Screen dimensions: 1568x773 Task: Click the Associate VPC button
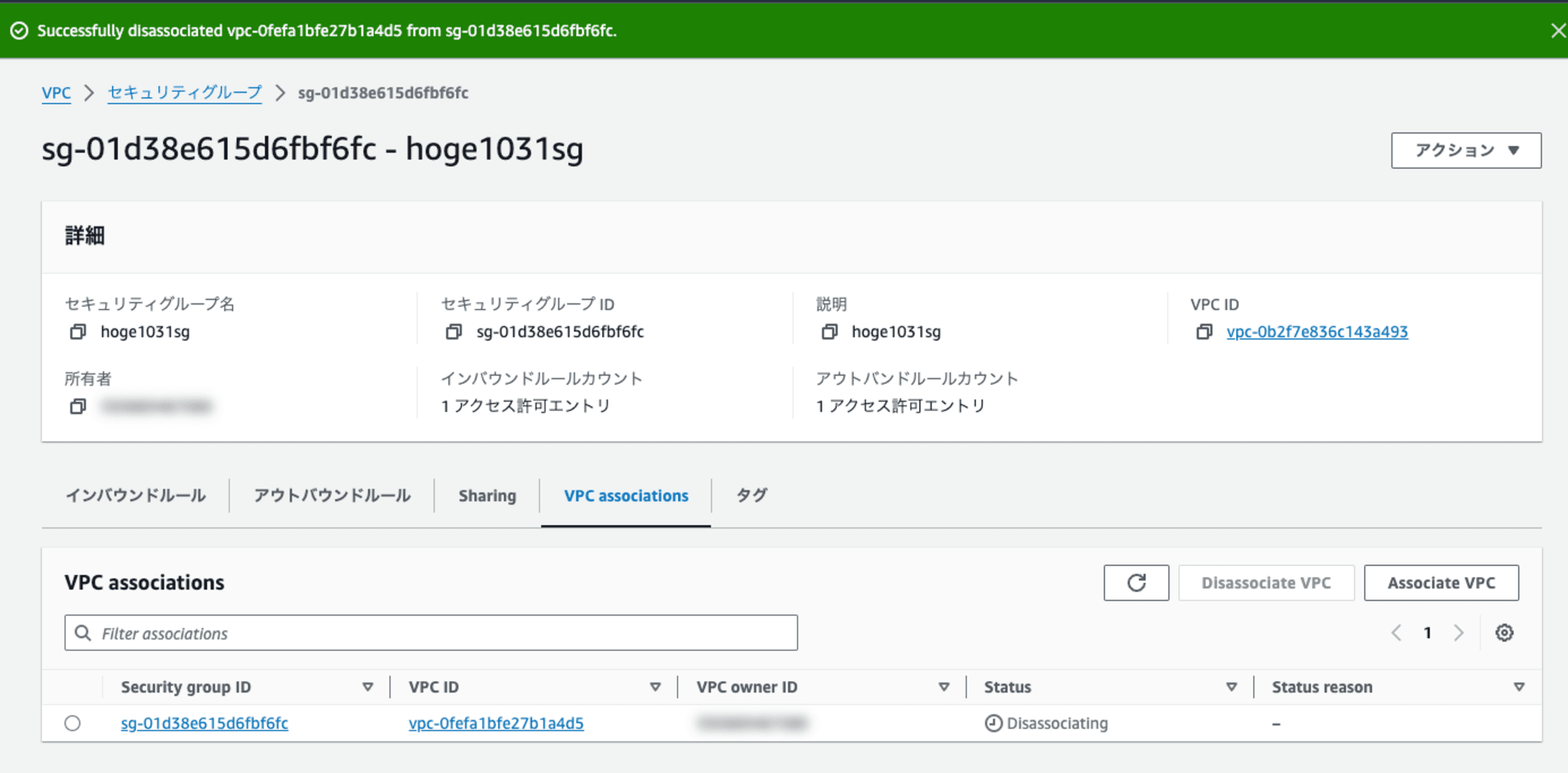(1441, 582)
